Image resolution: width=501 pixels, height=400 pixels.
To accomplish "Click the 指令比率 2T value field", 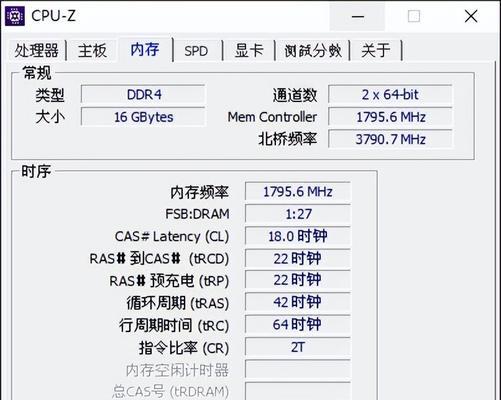I will (298, 347).
